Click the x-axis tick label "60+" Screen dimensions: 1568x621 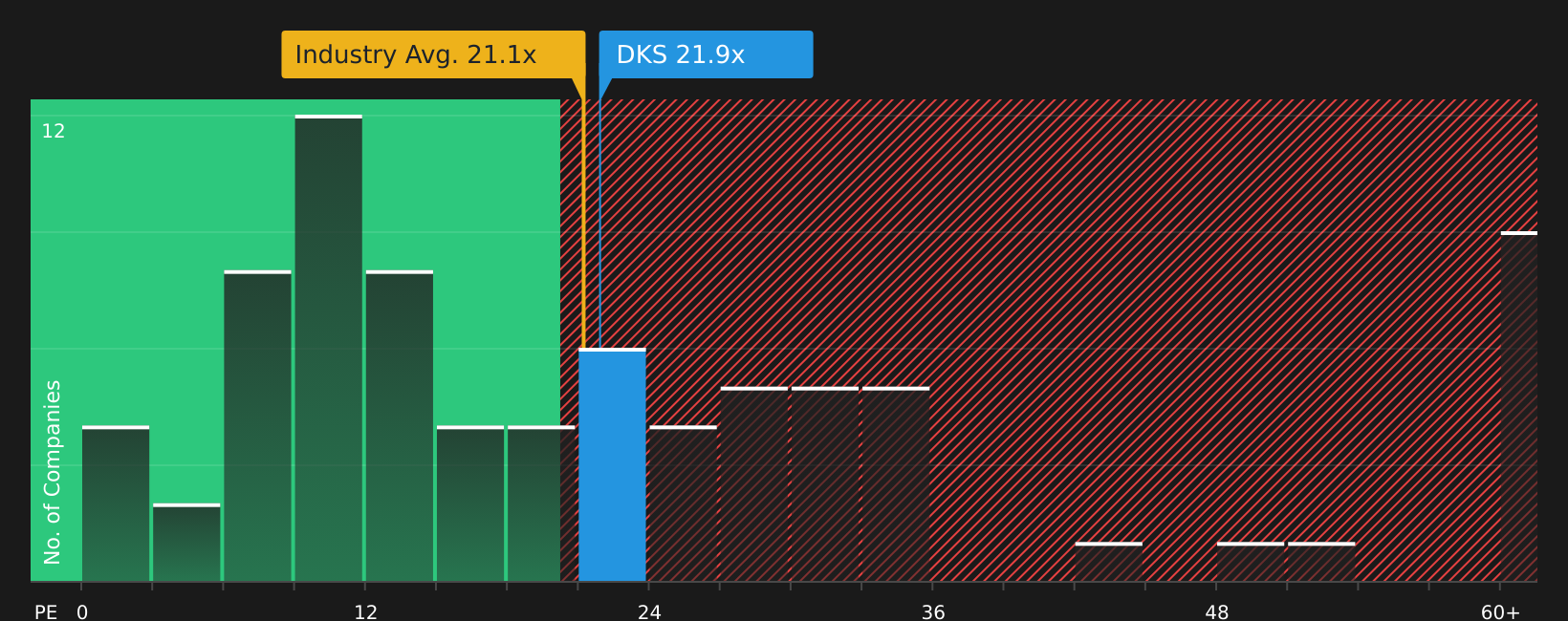[1500, 612]
